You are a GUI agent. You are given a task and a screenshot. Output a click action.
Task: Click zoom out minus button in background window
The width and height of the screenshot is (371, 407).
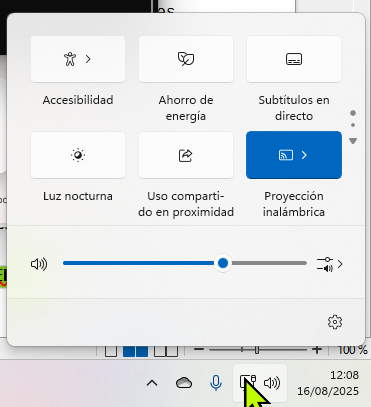(x=199, y=349)
